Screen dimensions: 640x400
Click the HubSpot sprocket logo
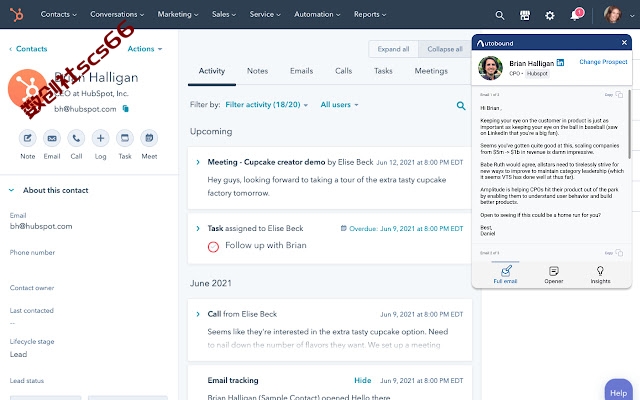pos(16,15)
